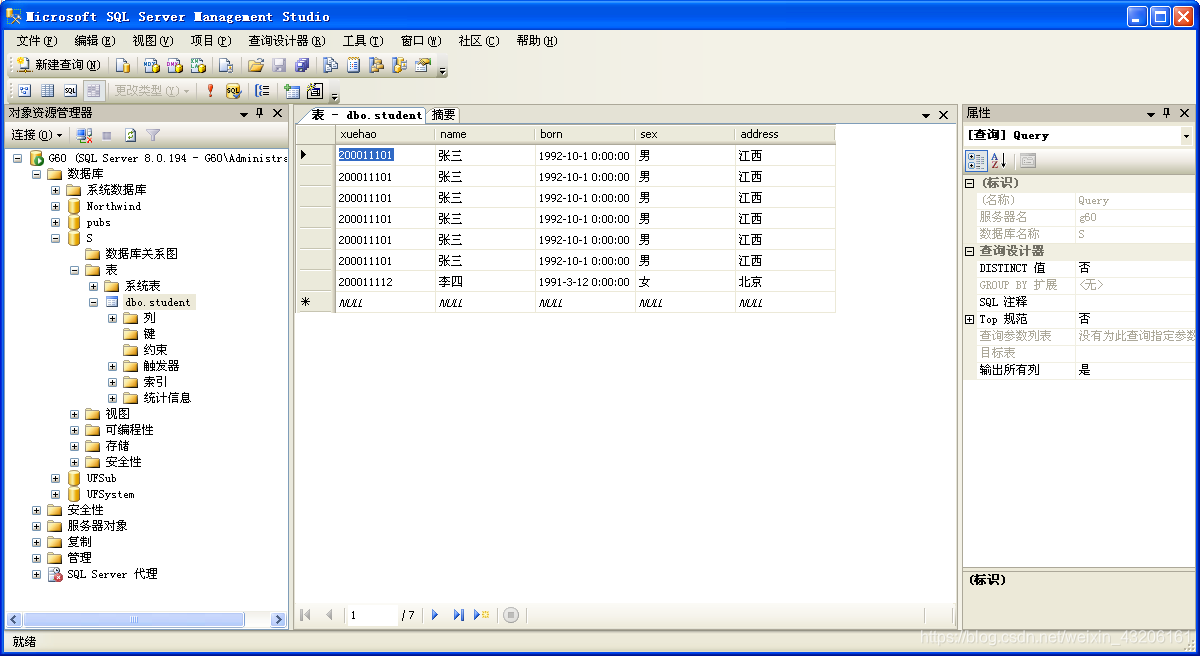Toggle the SQL pane
Screen dimensions: 1200x656
point(71,90)
